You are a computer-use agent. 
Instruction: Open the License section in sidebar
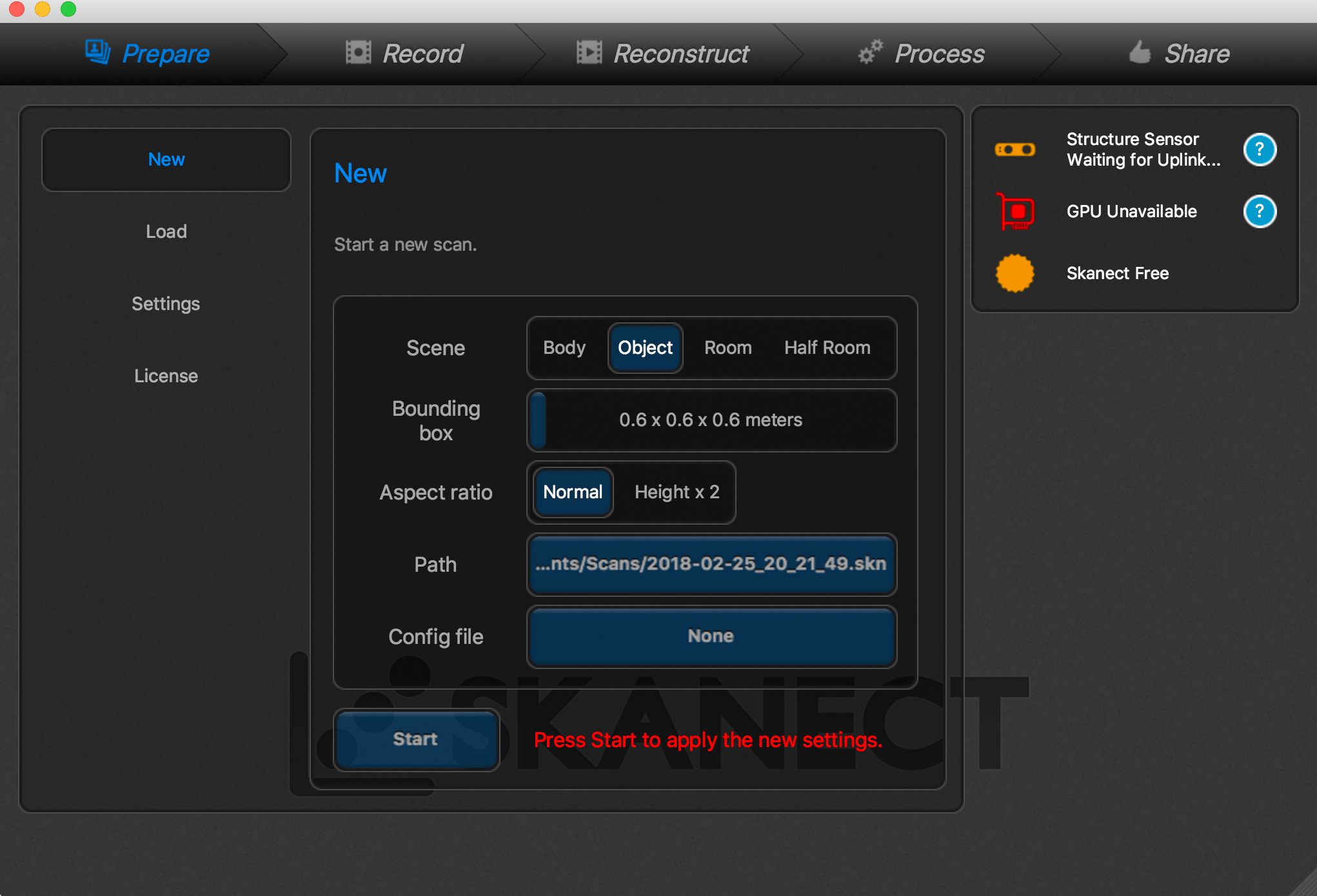(x=166, y=376)
